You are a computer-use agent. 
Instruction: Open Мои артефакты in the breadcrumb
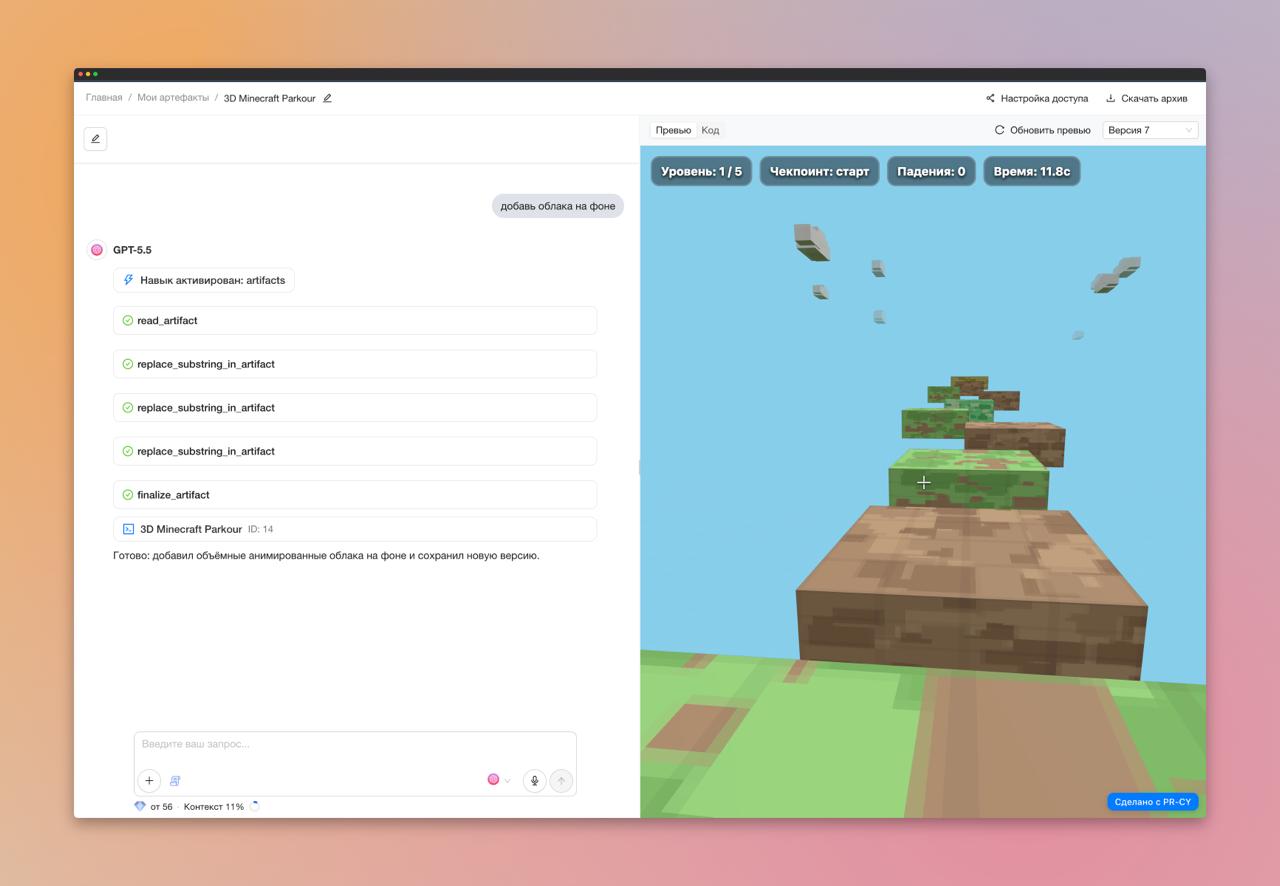pyautogui.click(x=173, y=98)
